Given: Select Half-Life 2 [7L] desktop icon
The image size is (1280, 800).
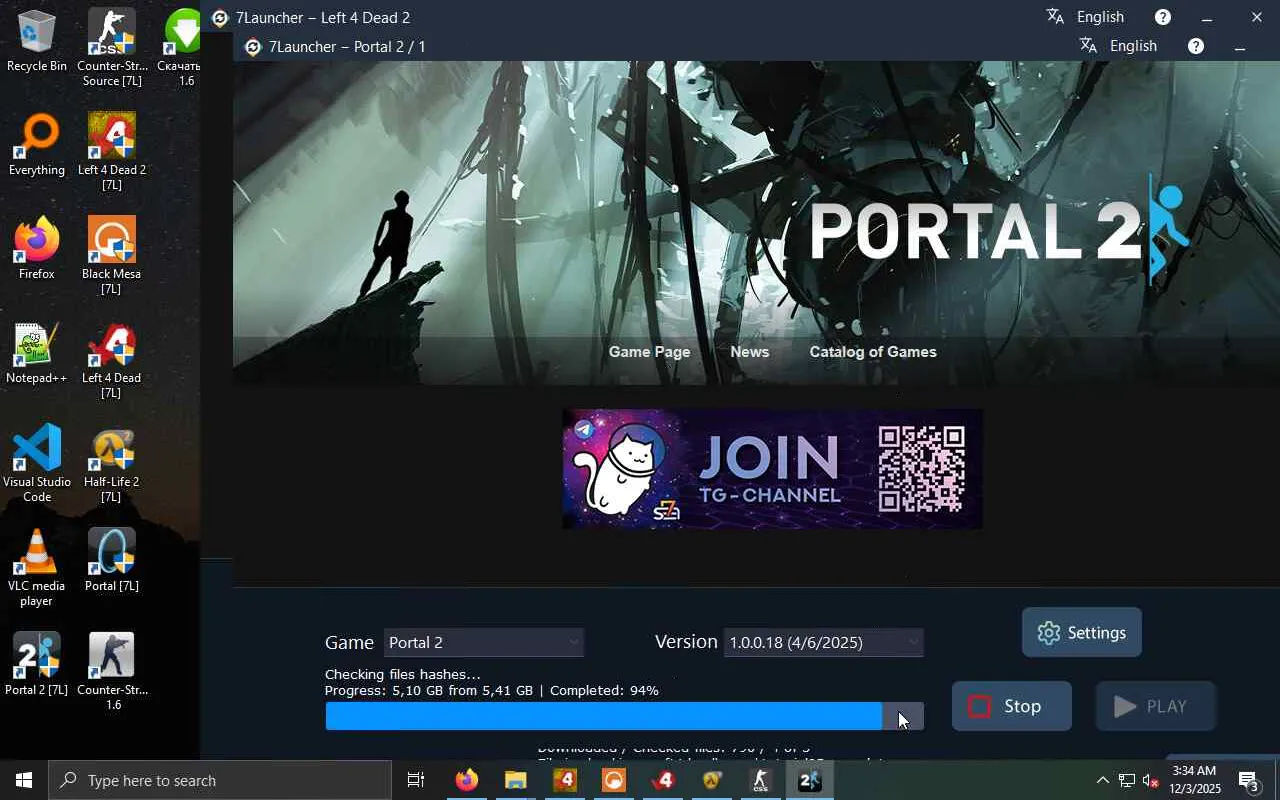Looking at the screenshot, I should coord(112,464).
